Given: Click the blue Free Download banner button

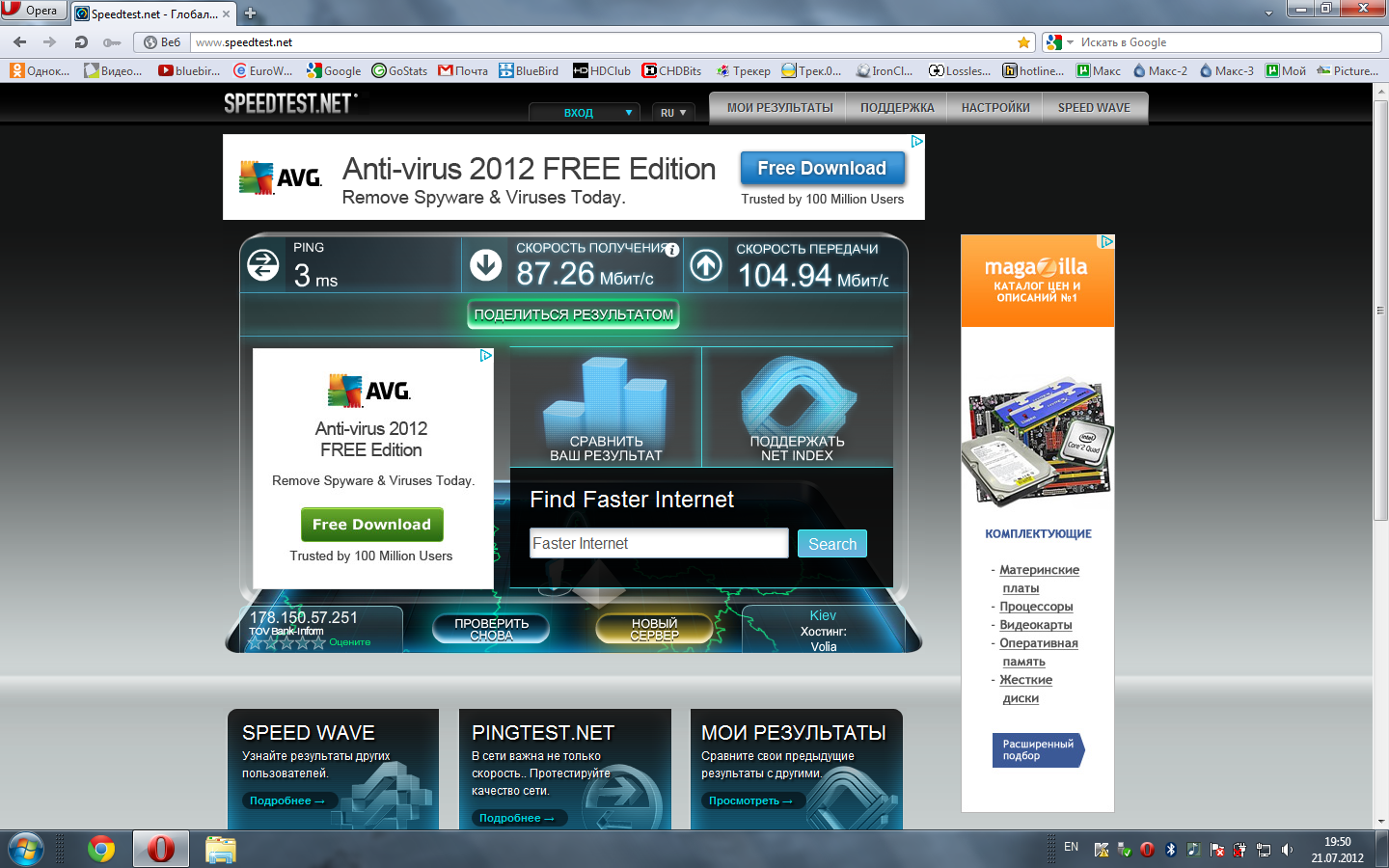Looking at the screenshot, I should coord(822,168).
